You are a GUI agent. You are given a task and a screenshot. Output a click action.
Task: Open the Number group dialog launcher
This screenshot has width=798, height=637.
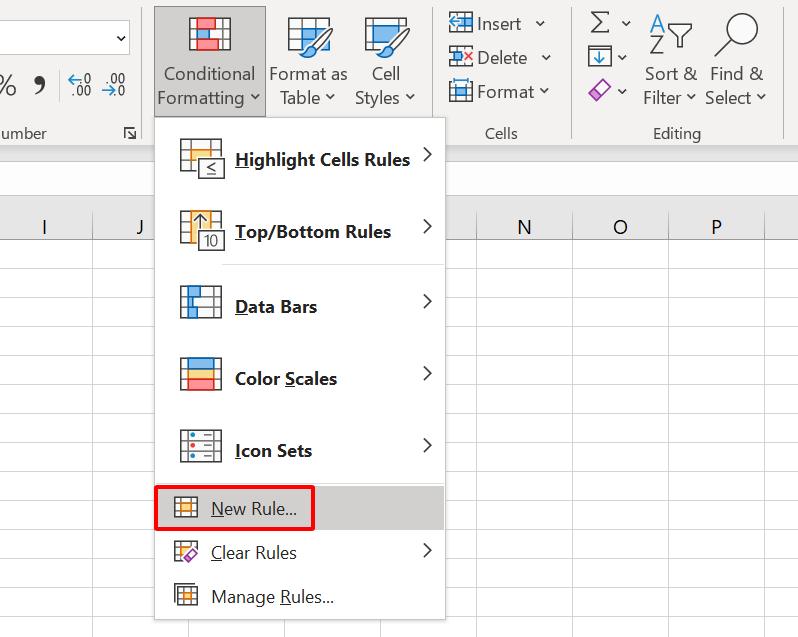point(130,133)
